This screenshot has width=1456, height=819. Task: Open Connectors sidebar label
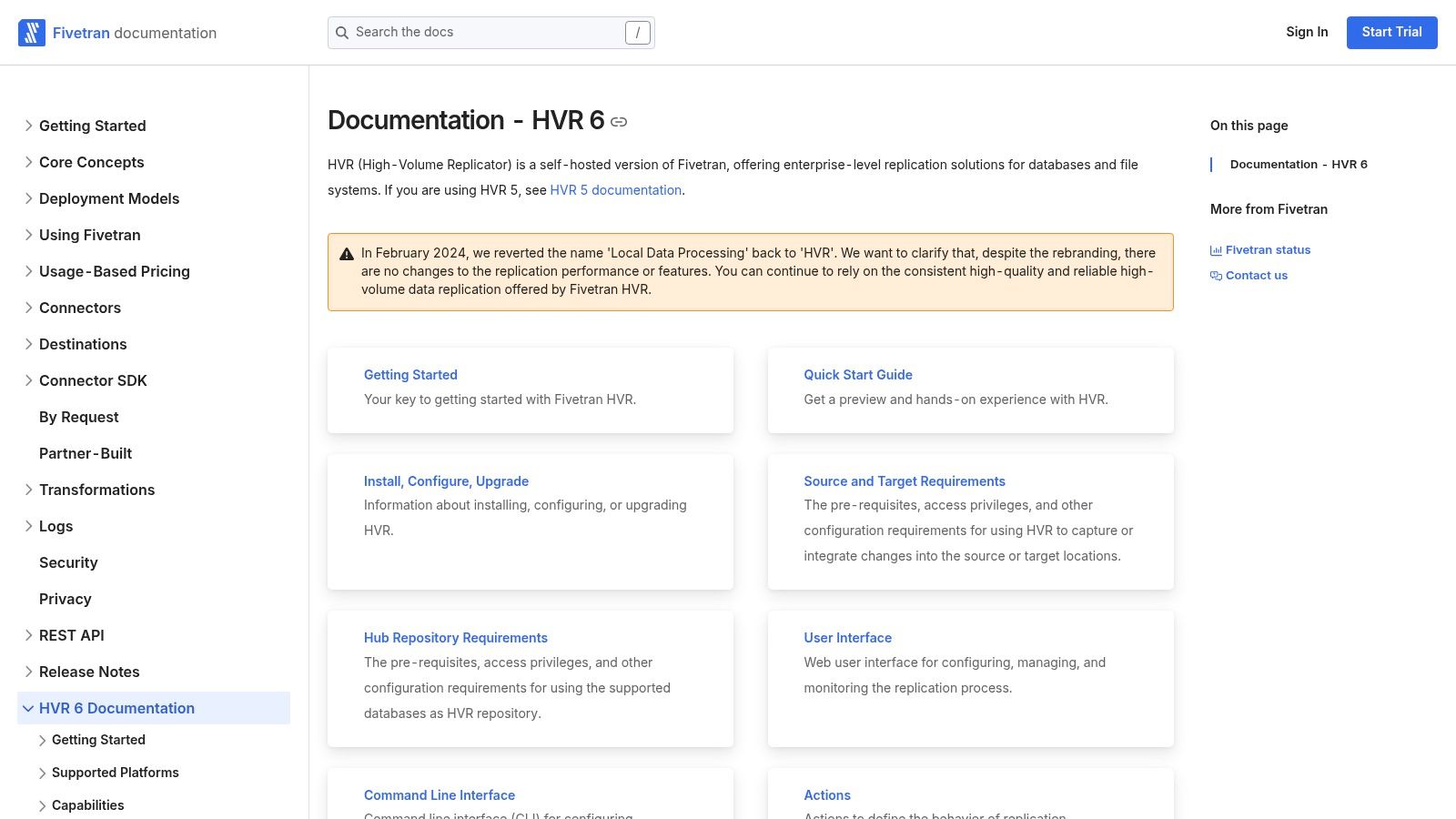pos(80,308)
